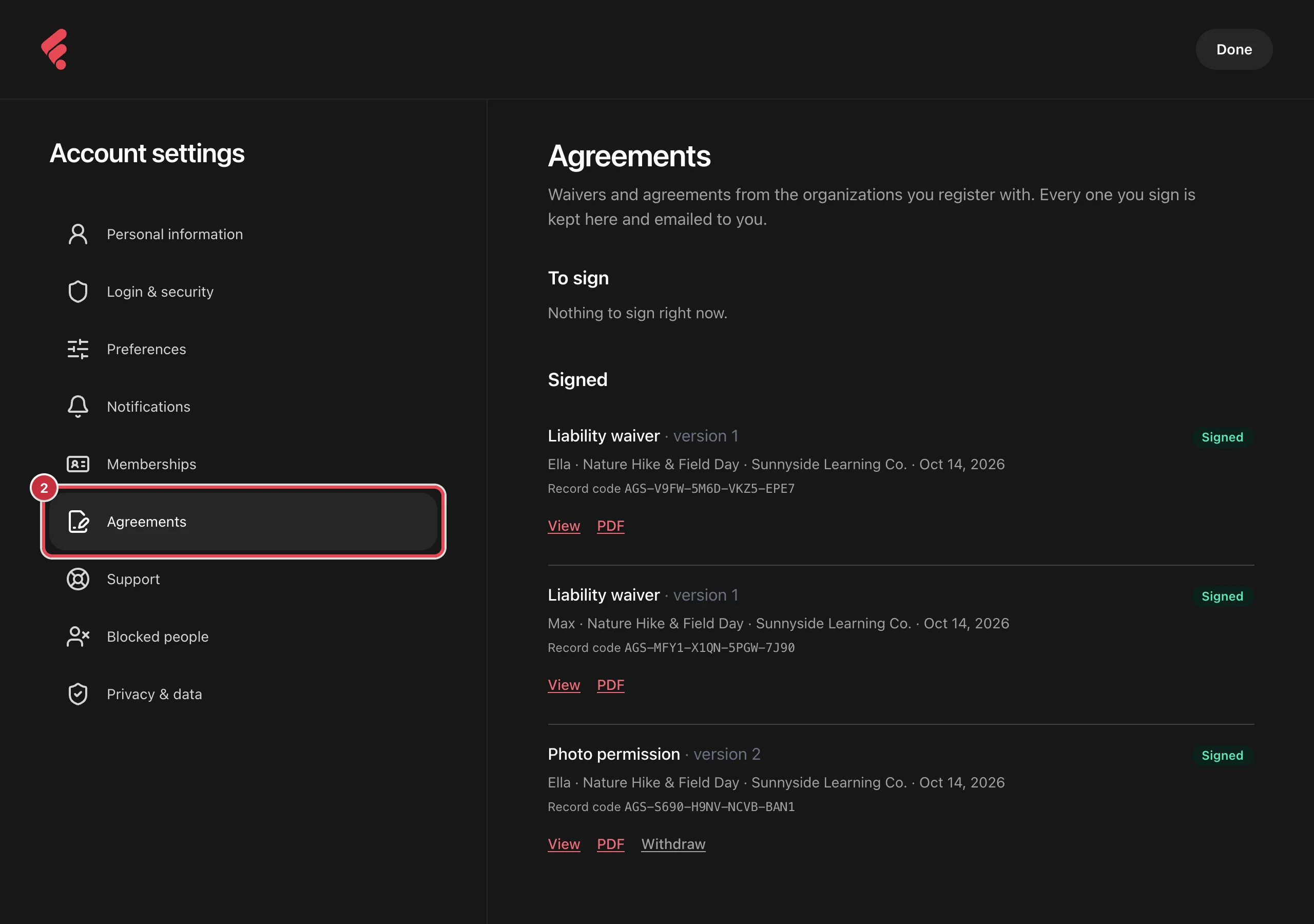Click the Agreements document-pen icon
Viewport: 1314px width, 924px height.
78,522
